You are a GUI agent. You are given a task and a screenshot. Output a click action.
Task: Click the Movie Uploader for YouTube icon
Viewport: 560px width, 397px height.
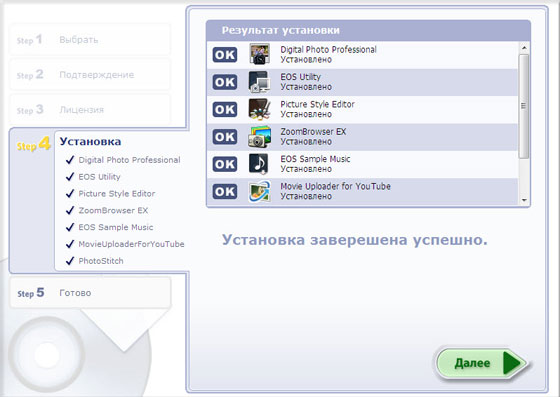click(x=260, y=192)
